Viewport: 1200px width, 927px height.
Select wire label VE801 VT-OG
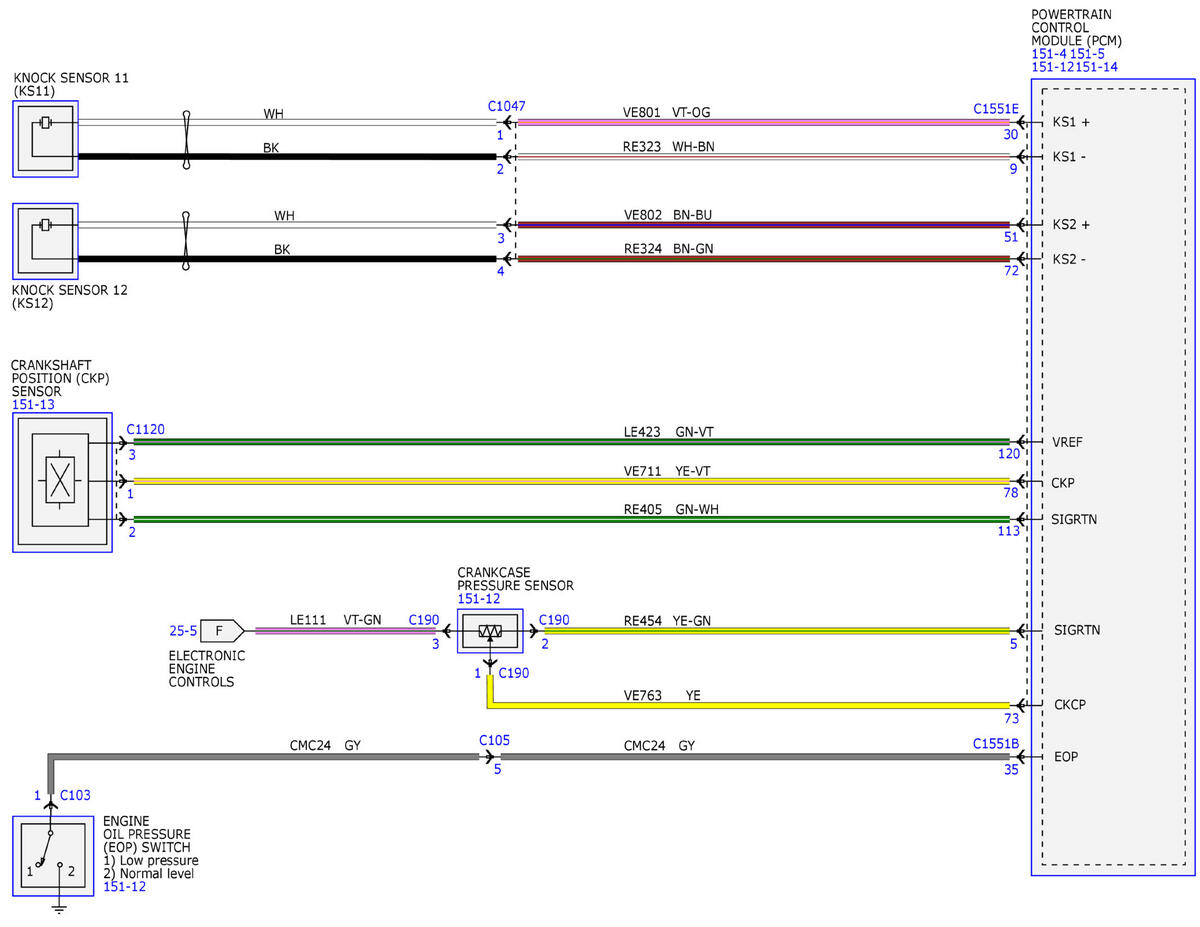667,114
